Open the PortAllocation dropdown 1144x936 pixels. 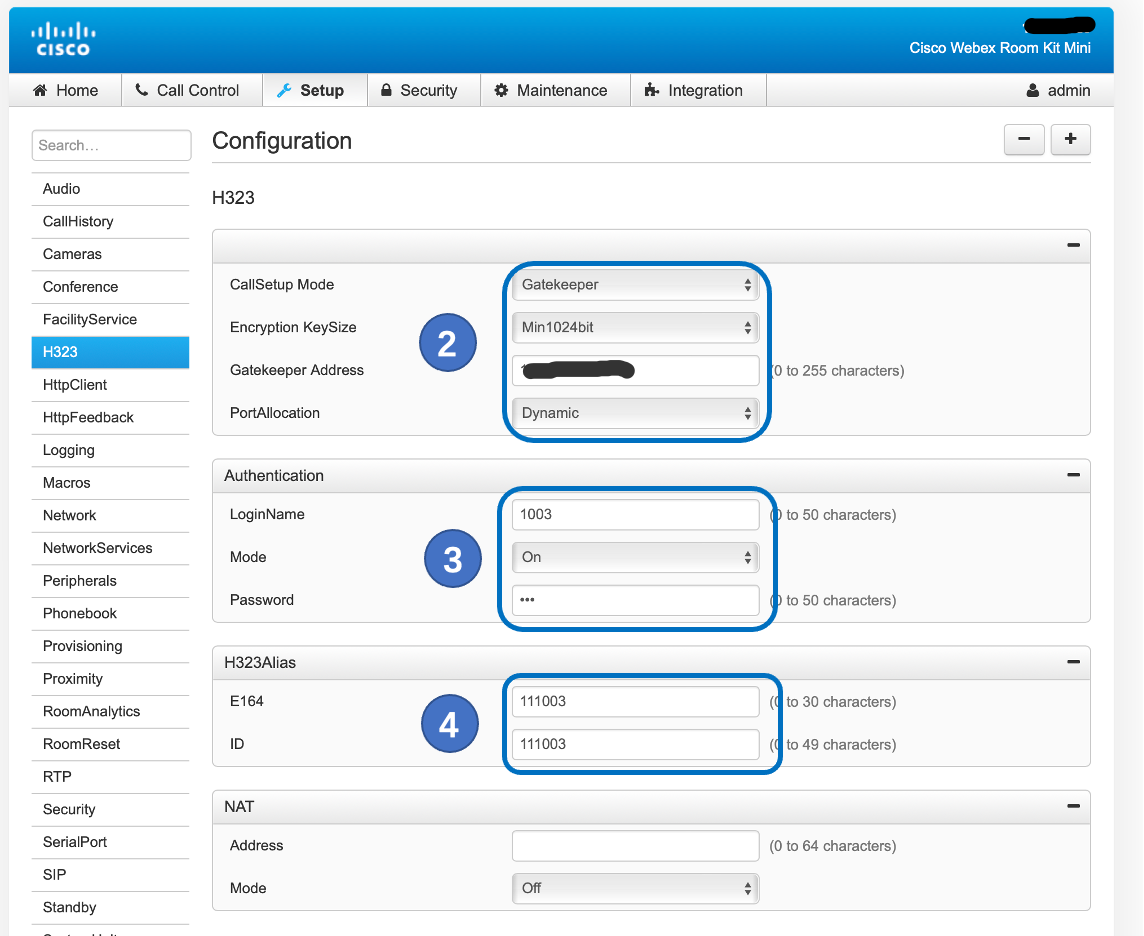[x=635, y=413]
